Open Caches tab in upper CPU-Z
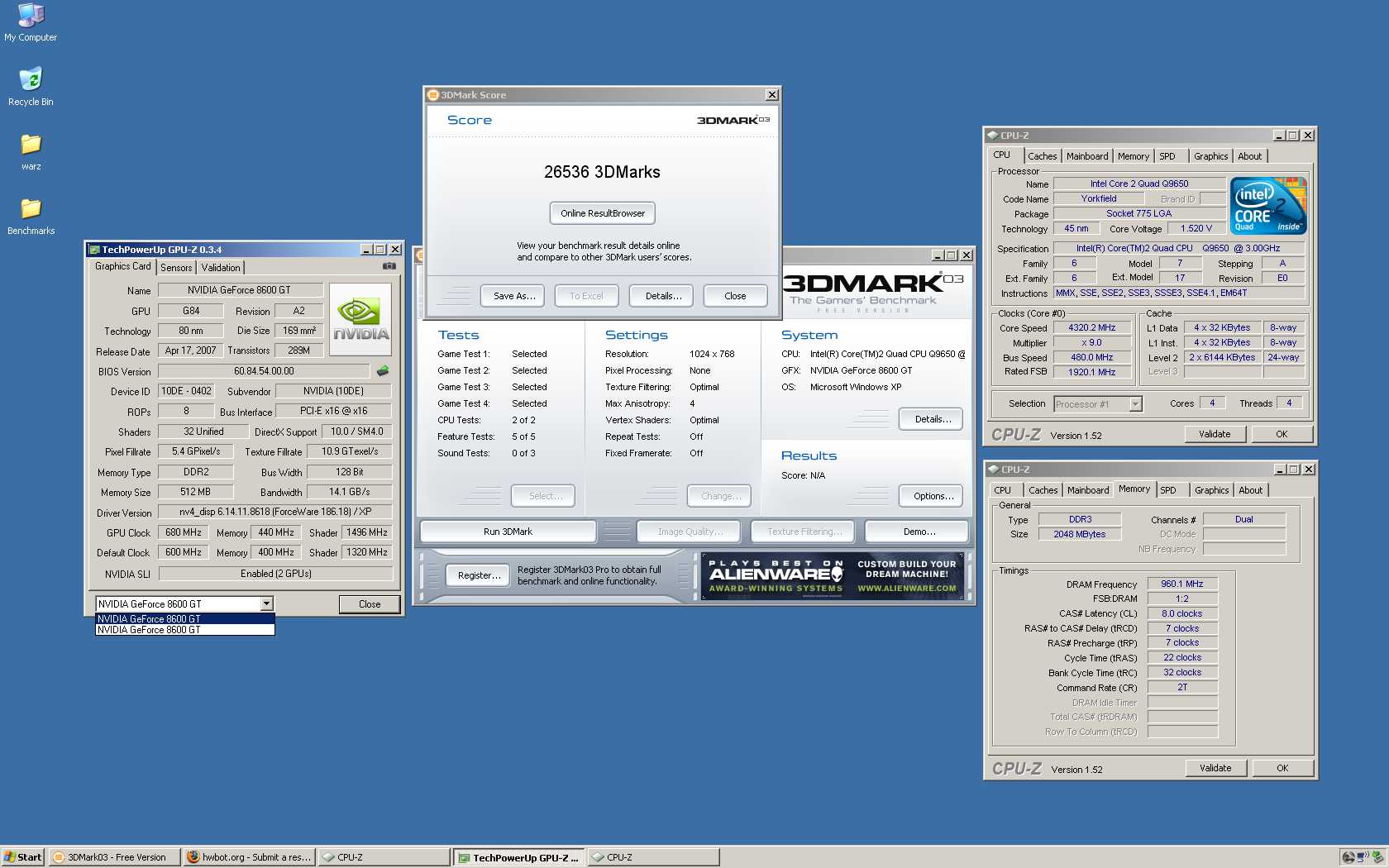Image resolution: width=1389 pixels, height=868 pixels. click(x=1042, y=156)
